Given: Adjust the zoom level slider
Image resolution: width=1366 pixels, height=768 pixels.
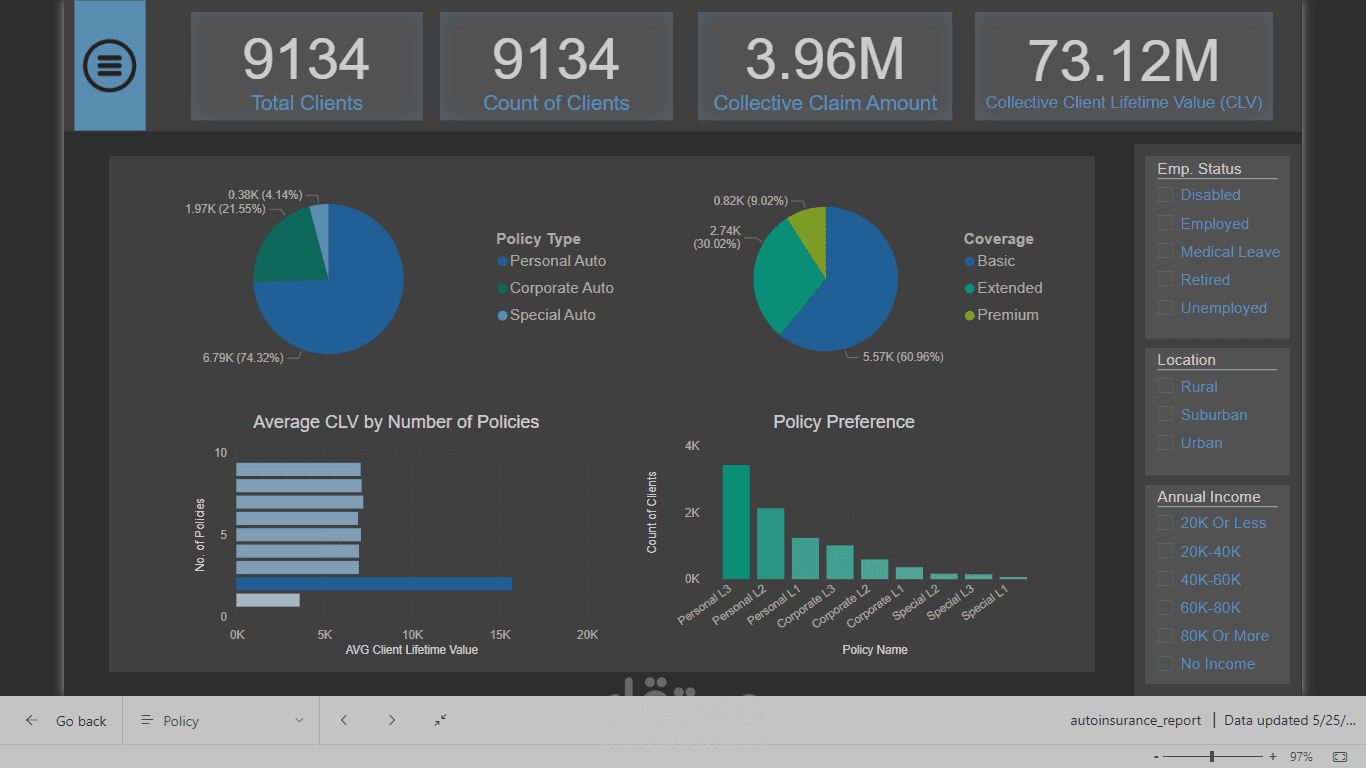Looking at the screenshot, I should [1212, 757].
